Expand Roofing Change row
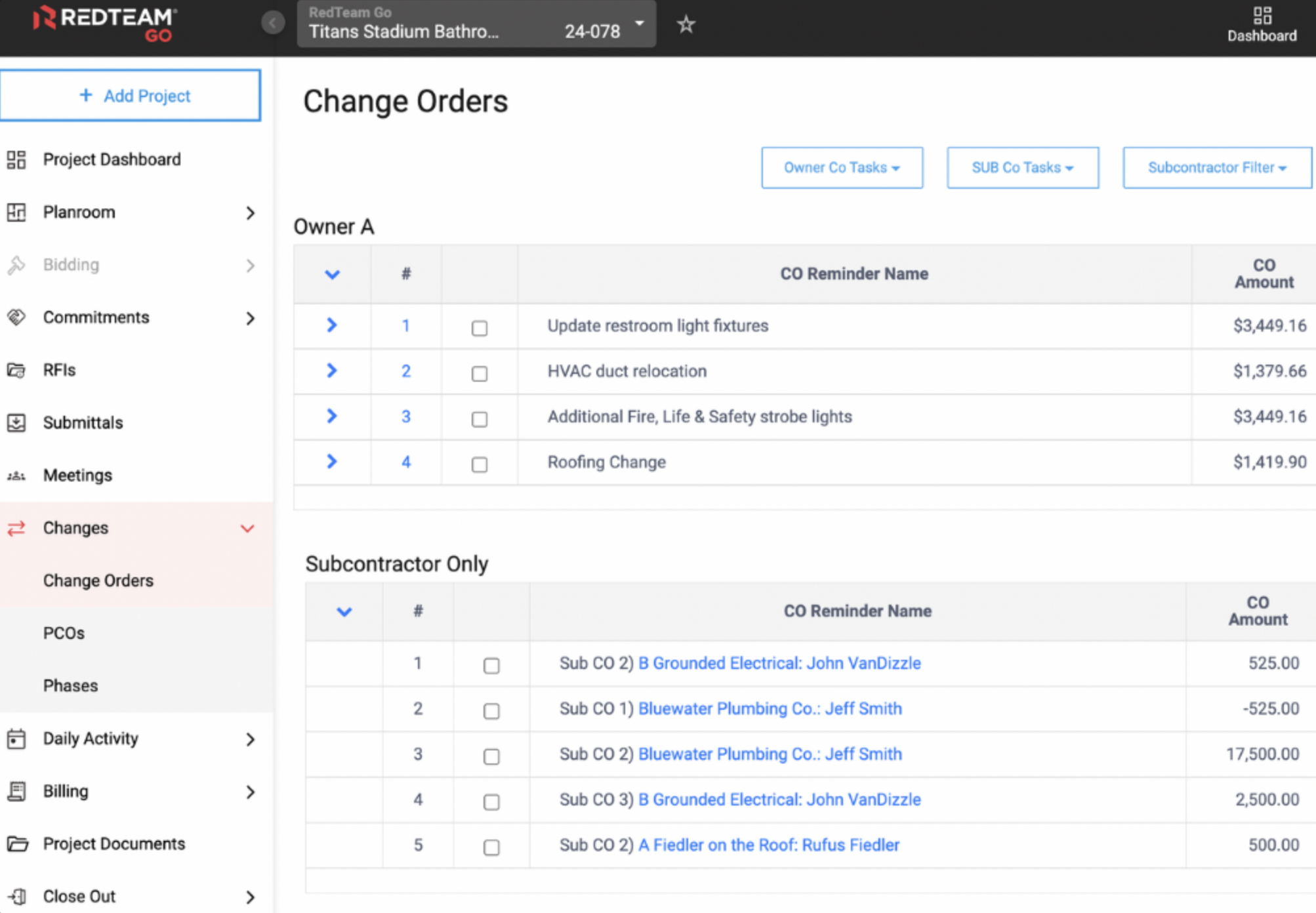 [332, 462]
